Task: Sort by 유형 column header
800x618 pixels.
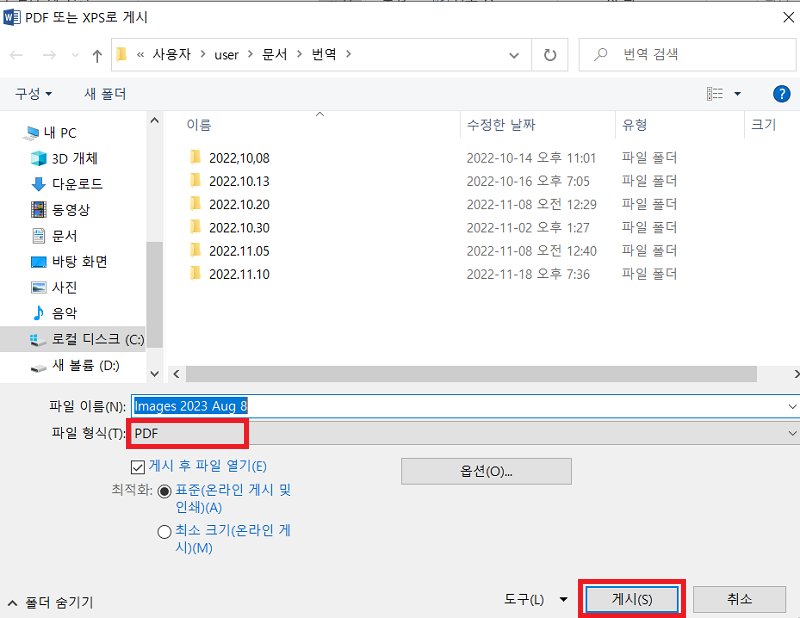Action: [634, 125]
